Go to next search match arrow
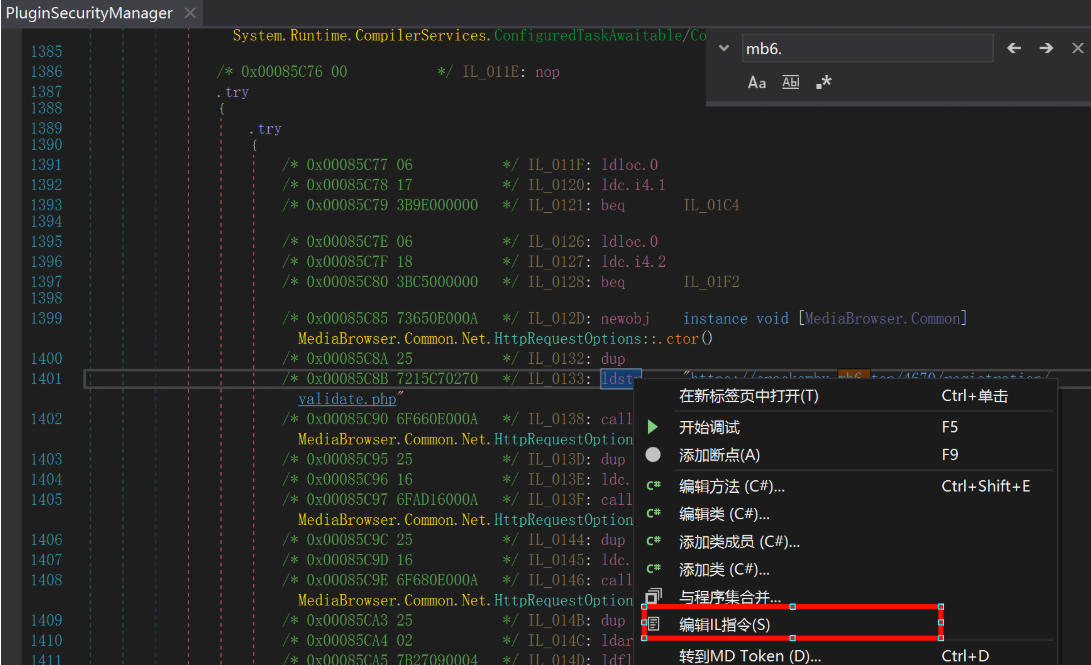The image size is (1091, 665). [1046, 48]
